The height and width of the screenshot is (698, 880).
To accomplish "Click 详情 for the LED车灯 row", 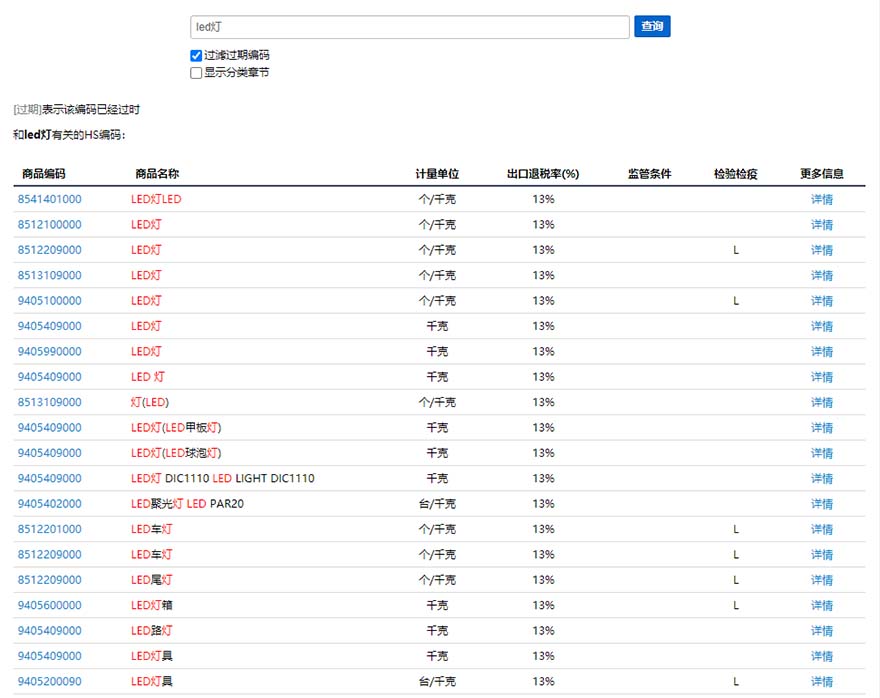I will pyautogui.click(x=821, y=529).
